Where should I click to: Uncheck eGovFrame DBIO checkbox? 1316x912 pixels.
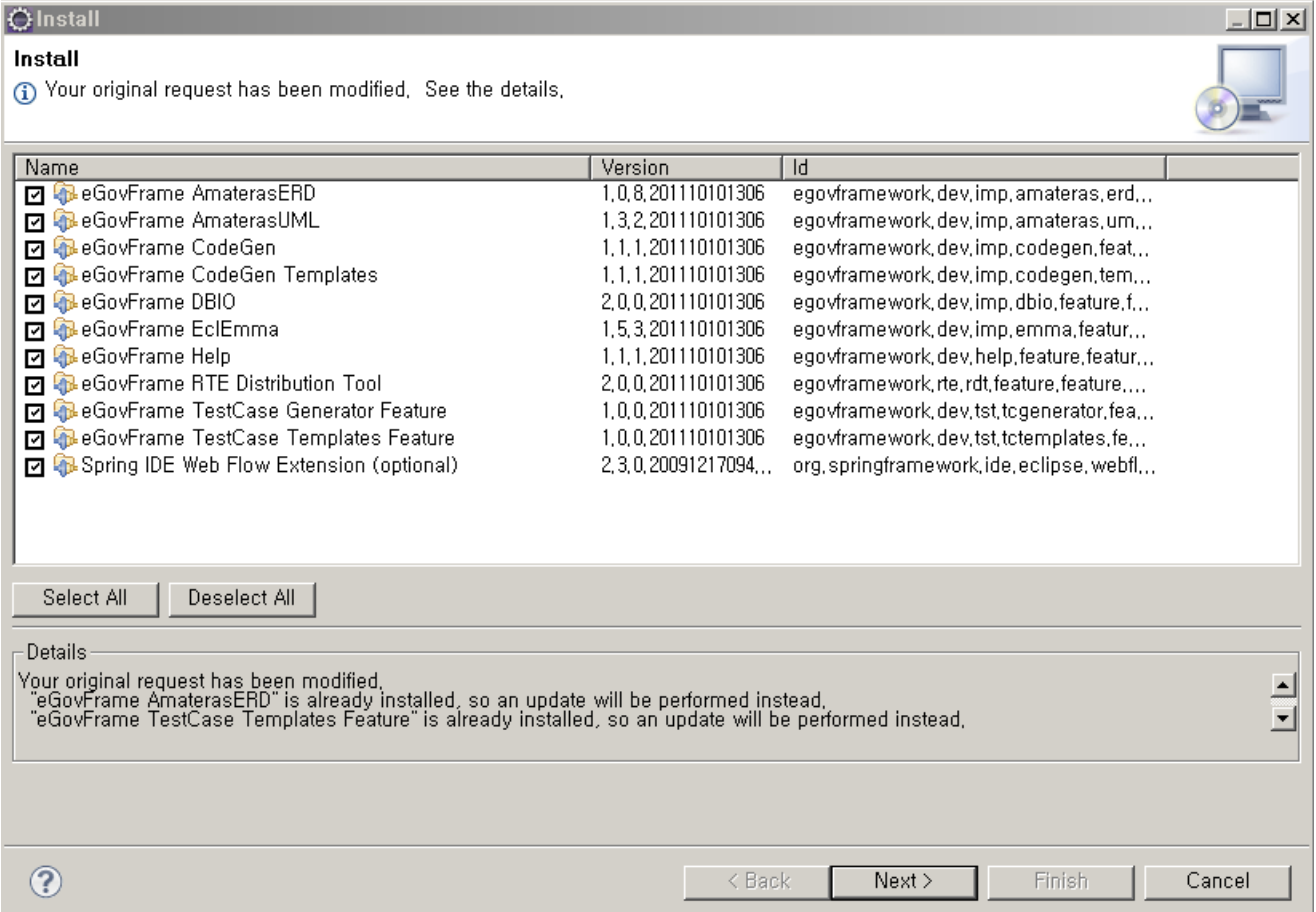[x=33, y=303]
